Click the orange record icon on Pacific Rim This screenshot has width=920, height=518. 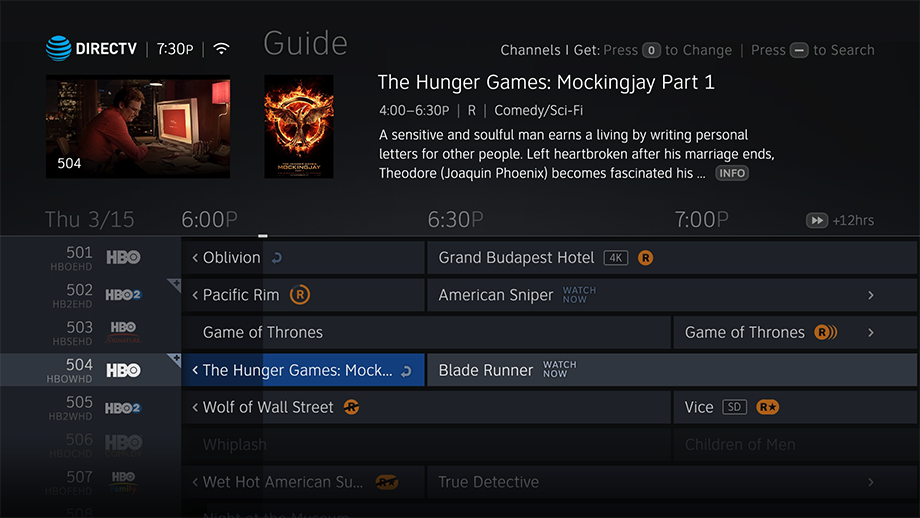[300, 294]
